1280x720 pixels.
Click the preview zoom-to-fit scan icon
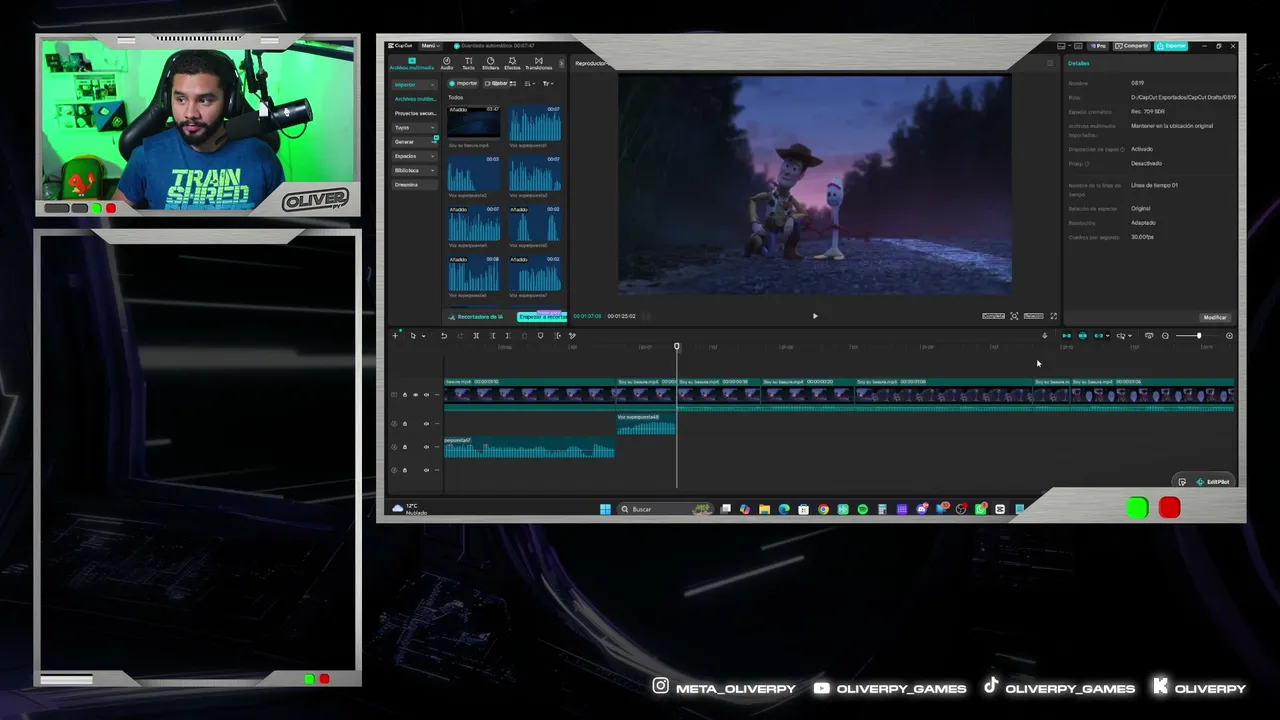tap(1014, 316)
